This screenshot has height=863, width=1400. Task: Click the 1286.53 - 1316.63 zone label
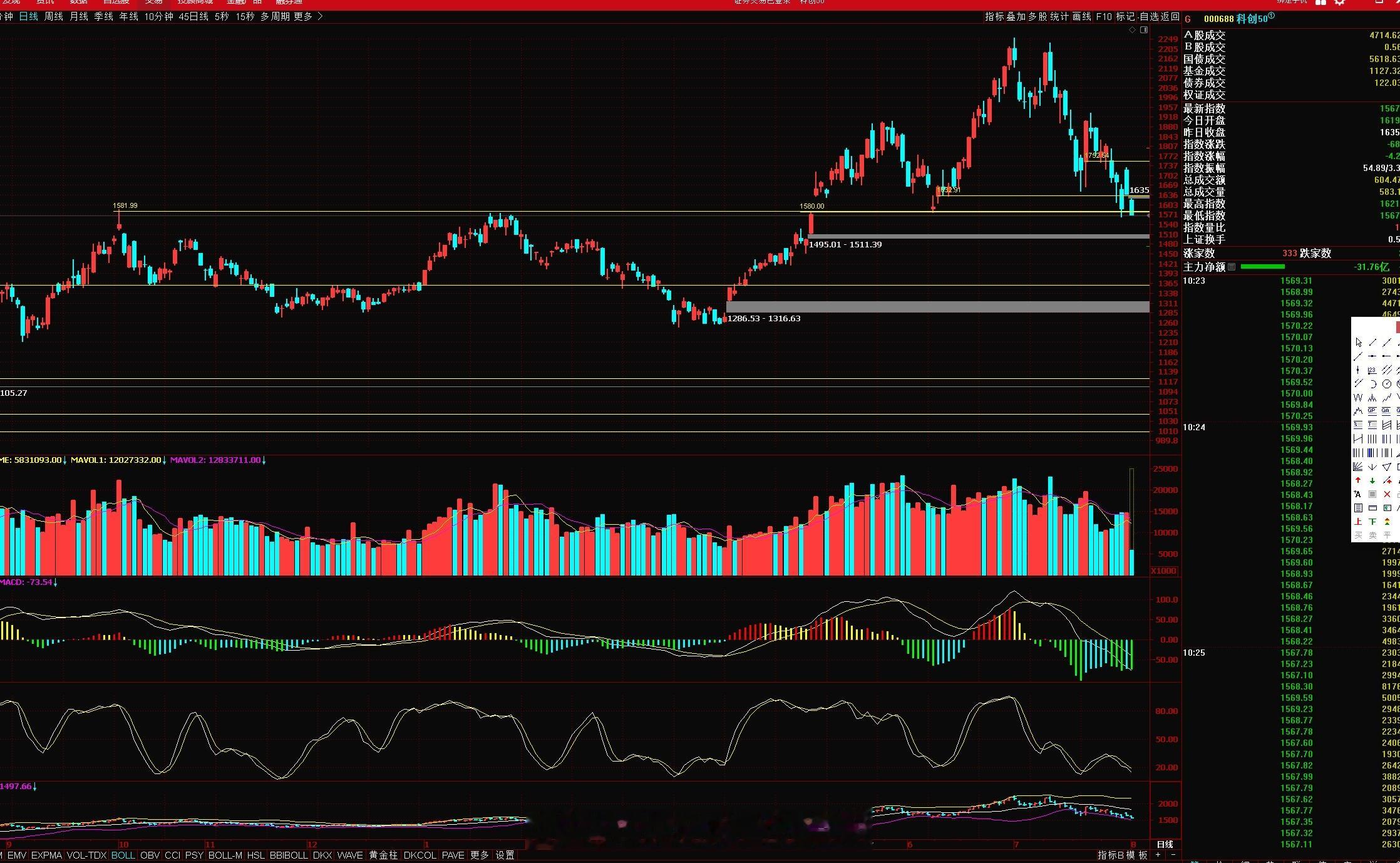point(764,318)
